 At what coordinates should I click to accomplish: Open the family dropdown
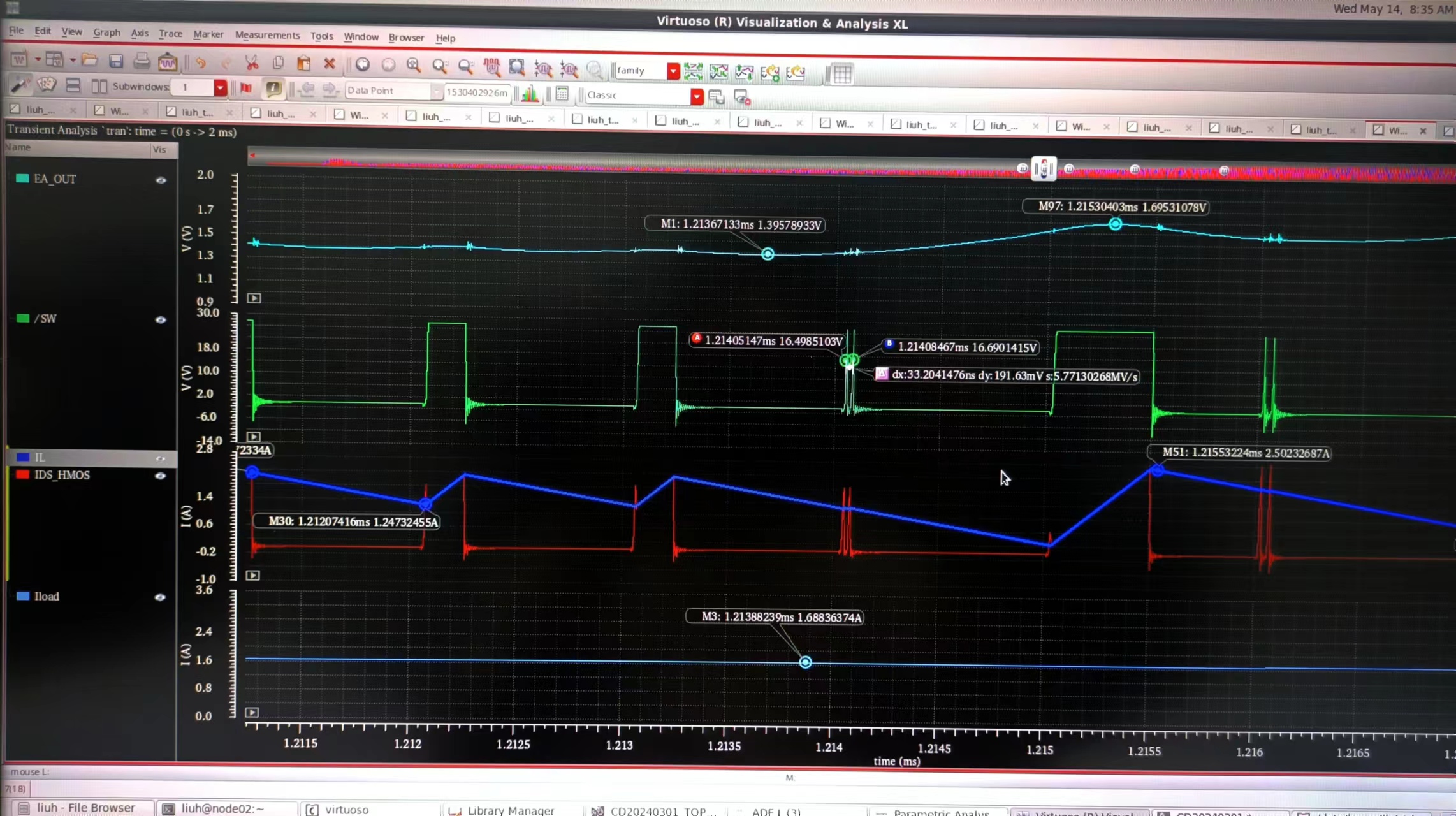(x=673, y=71)
